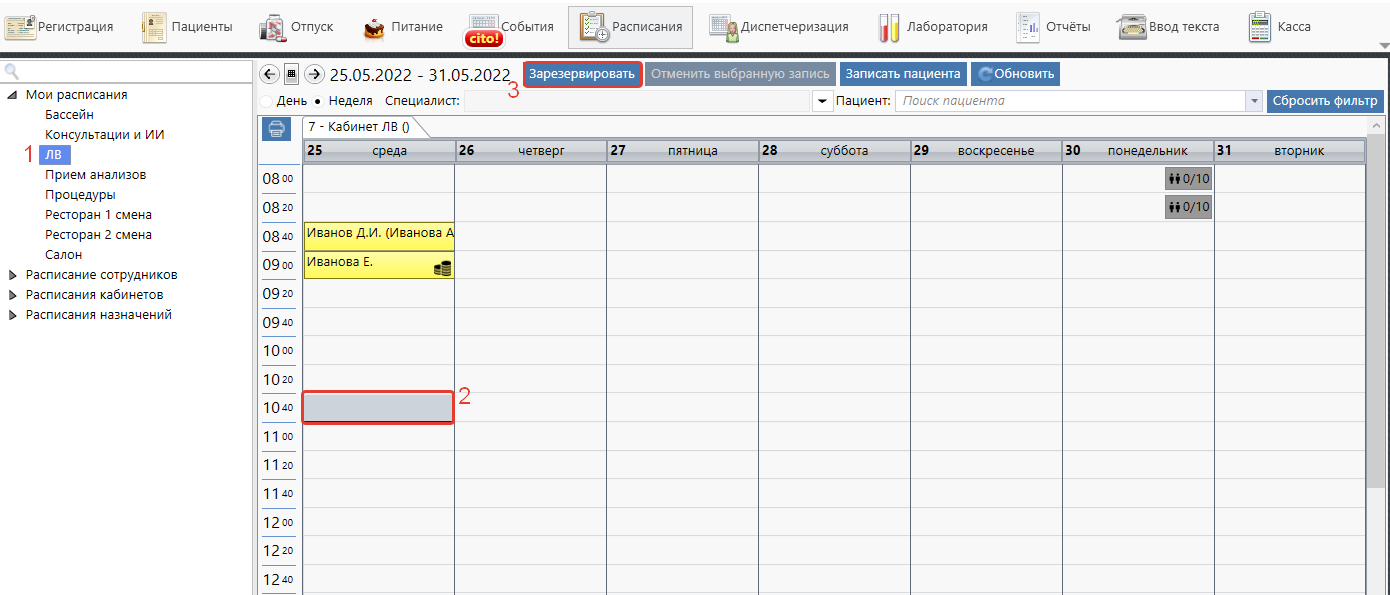Viewport: 1390px width, 595px height.
Task: Go to previous week arrow
Action: [x=268, y=74]
